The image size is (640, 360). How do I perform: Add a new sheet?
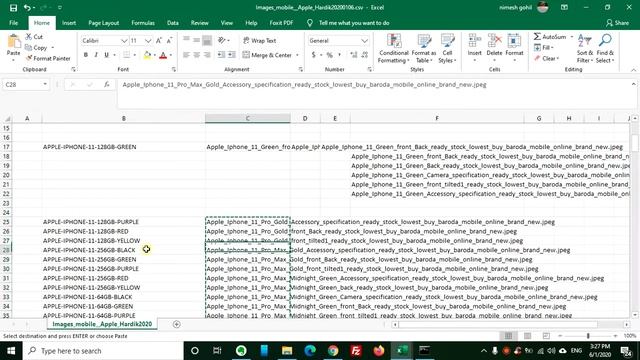(176, 324)
